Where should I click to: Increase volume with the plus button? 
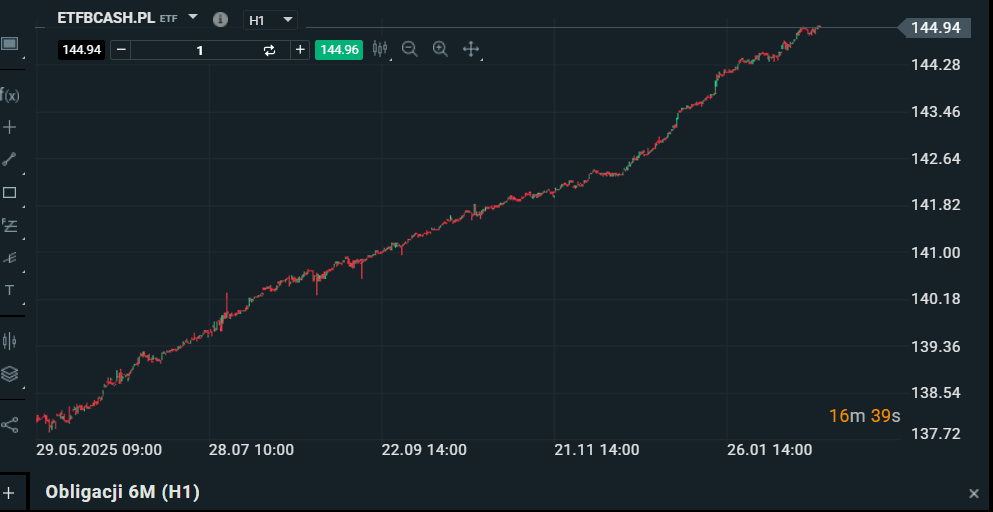coord(300,50)
